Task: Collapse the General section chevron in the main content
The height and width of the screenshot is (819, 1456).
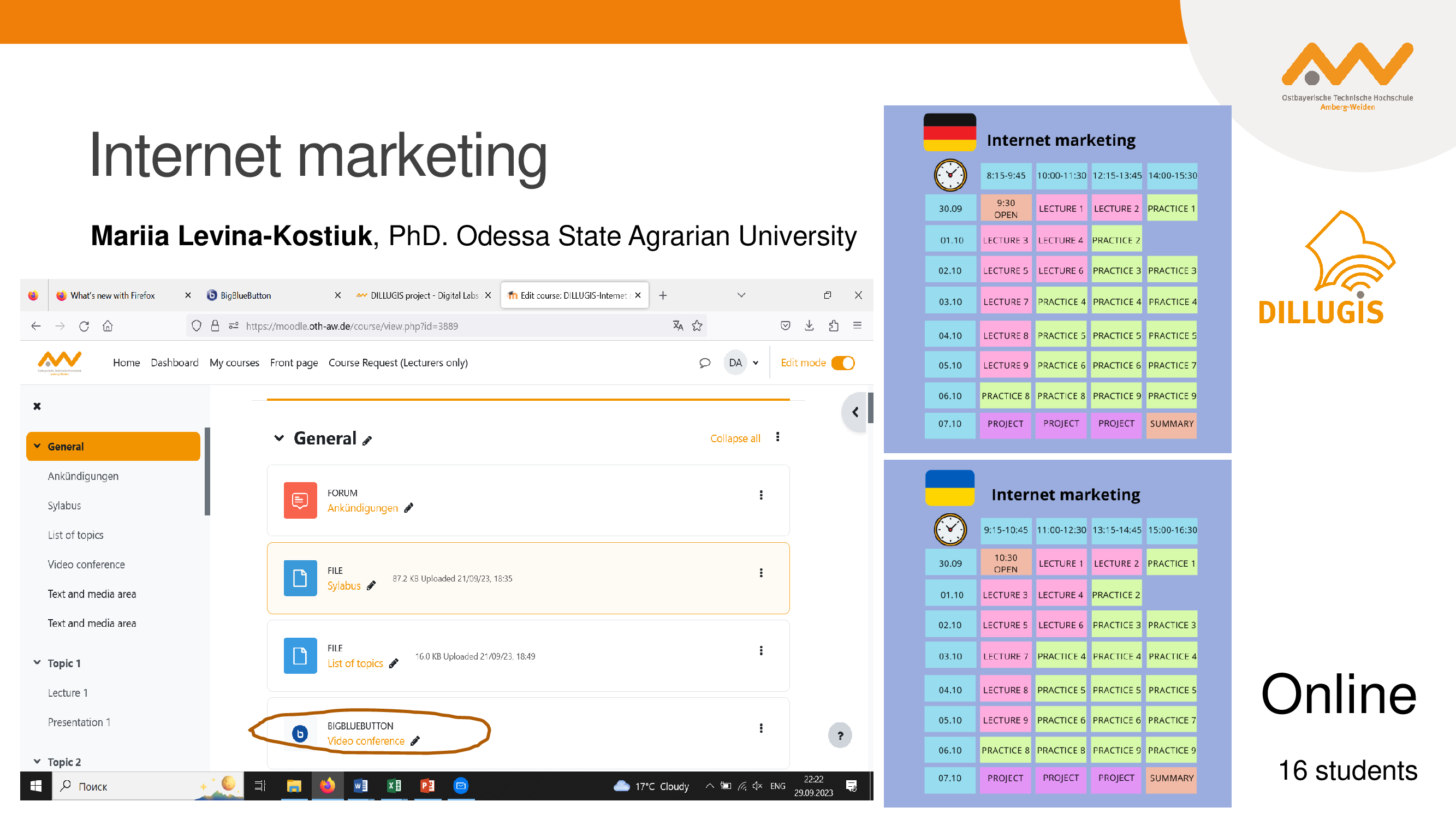Action: pos(278,438)
